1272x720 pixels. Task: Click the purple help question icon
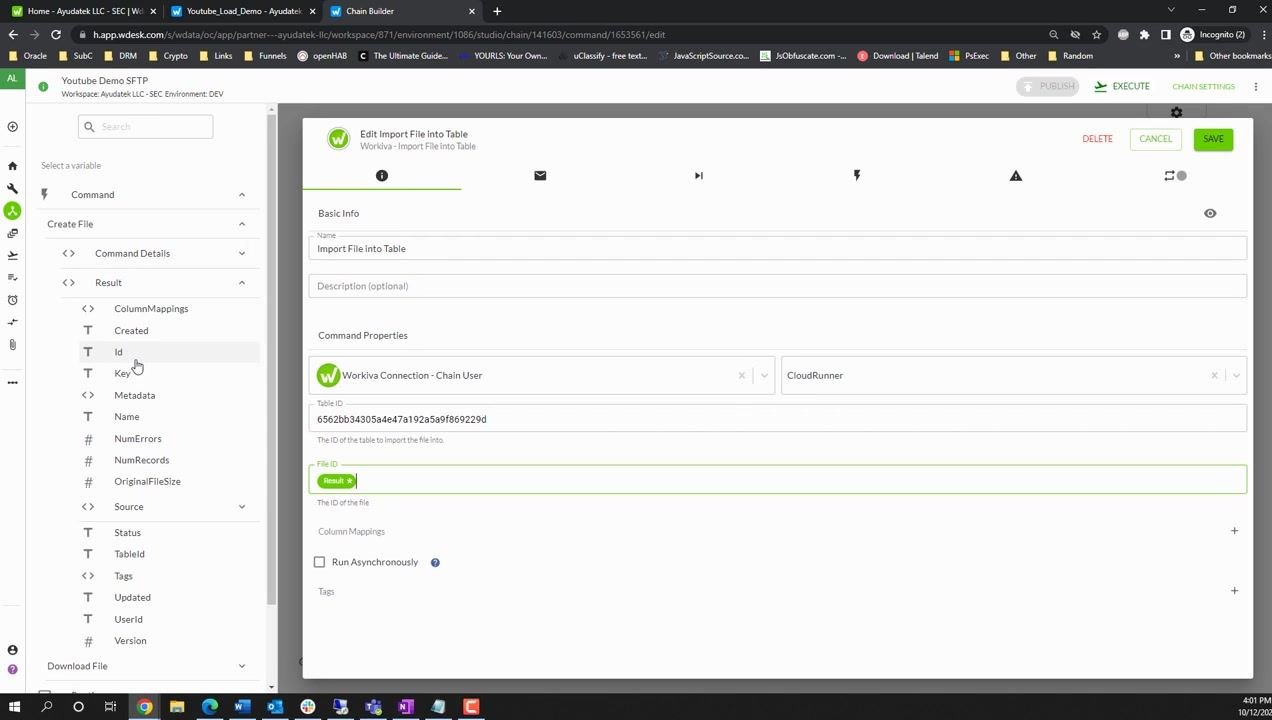point(12,669)
